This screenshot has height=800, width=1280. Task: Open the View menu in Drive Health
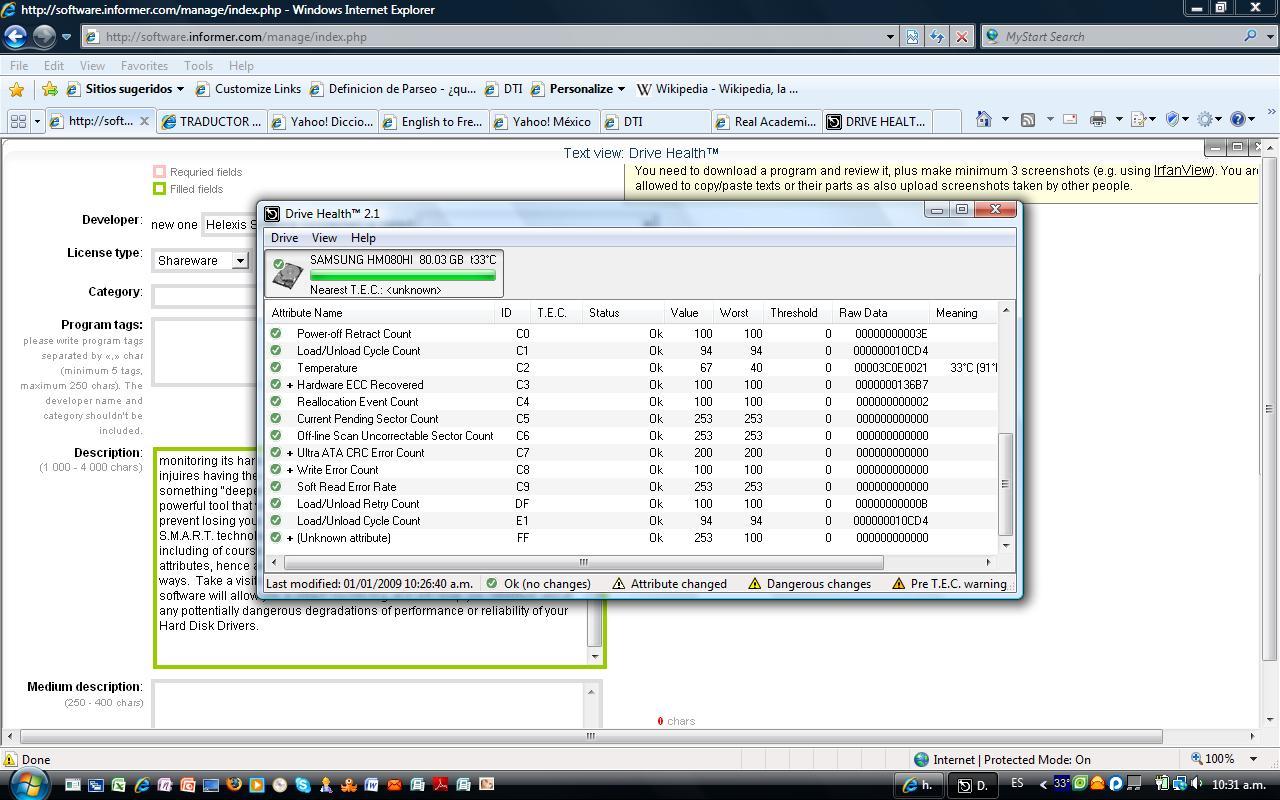coord(324,238)
